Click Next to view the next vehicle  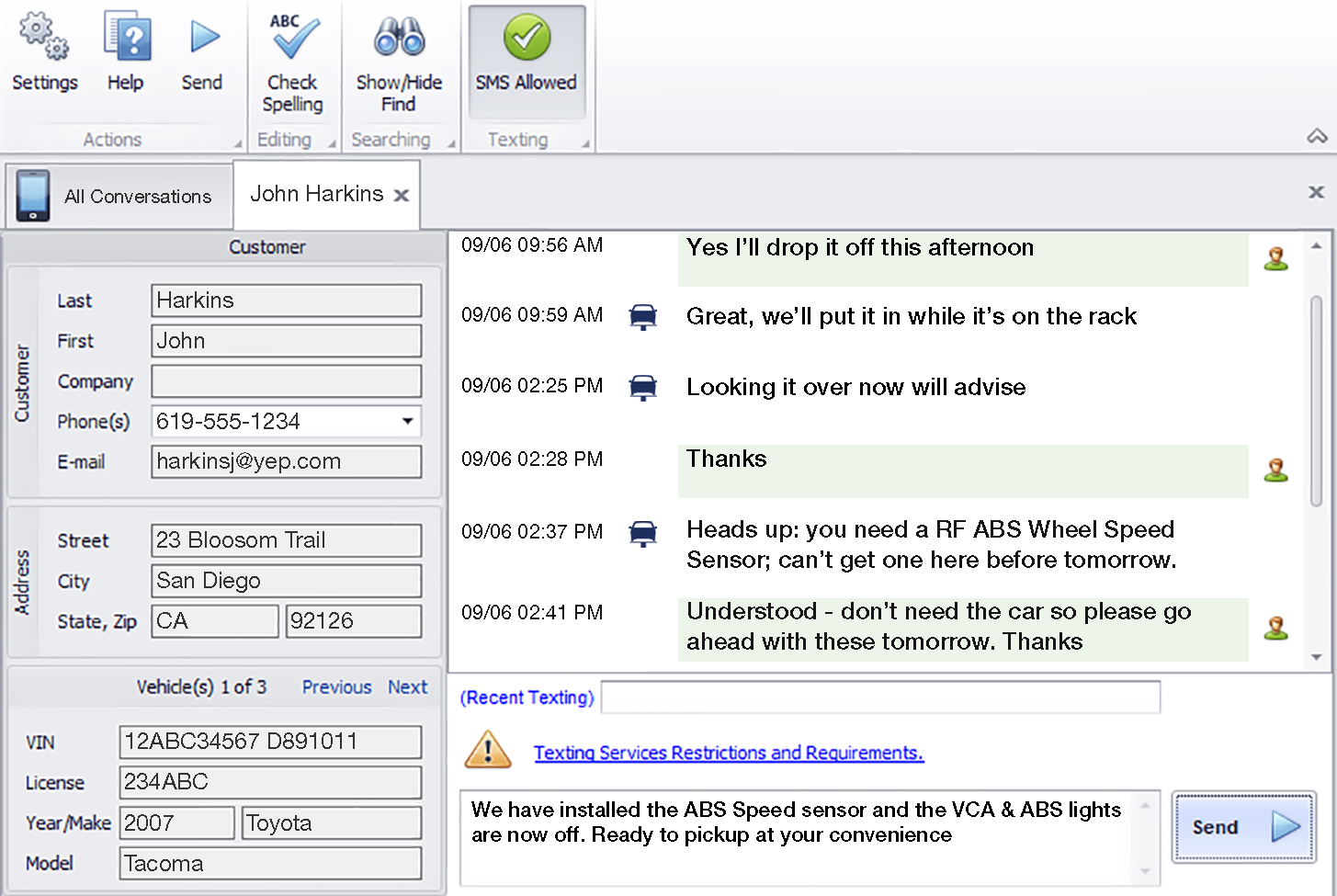pos(407,686)
